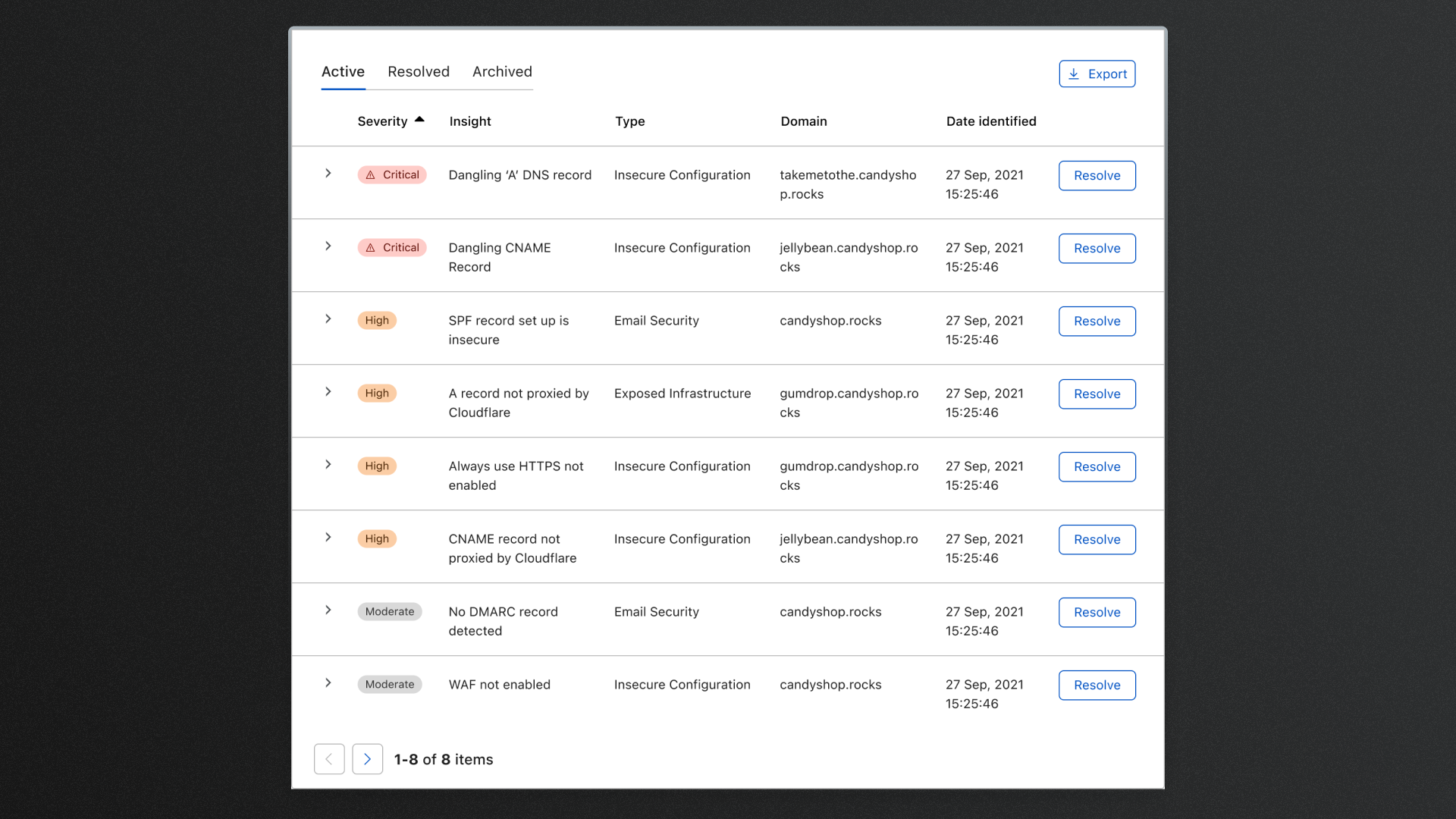Select the Active tab
This screenshot has width=1456, height=819.
point(343,72)
